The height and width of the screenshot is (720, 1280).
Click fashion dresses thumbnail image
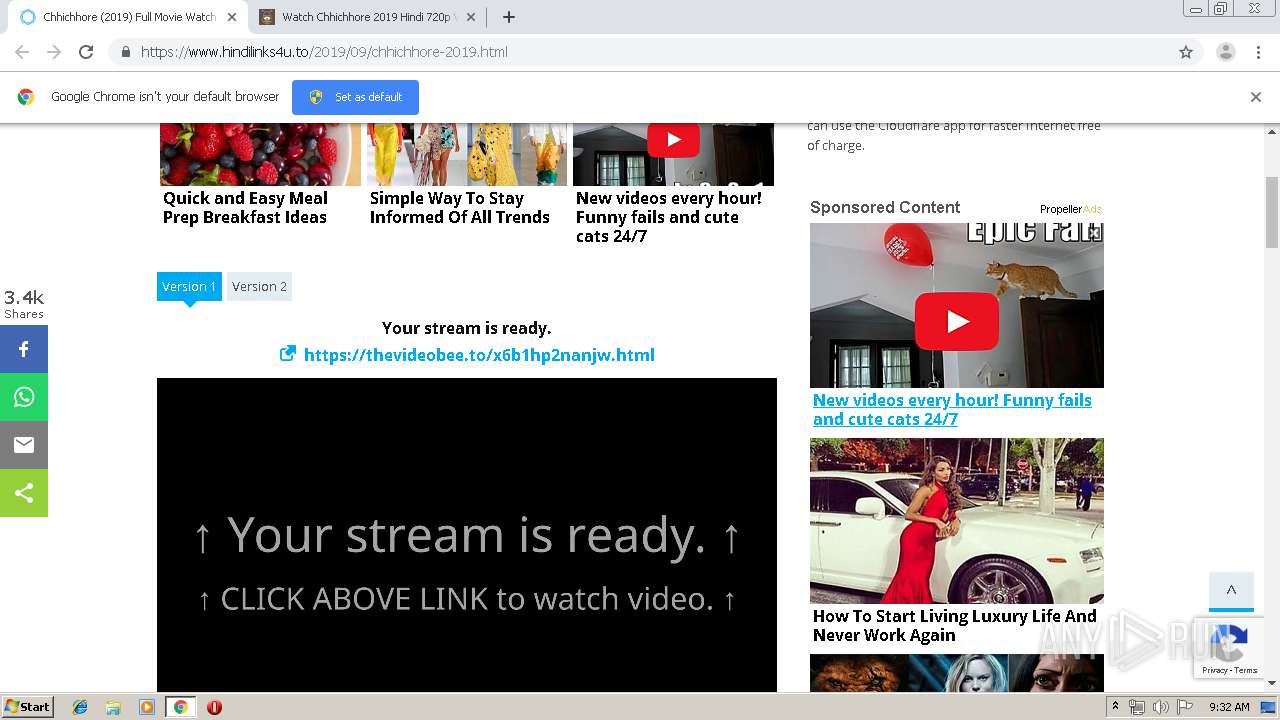pos(467,154)
